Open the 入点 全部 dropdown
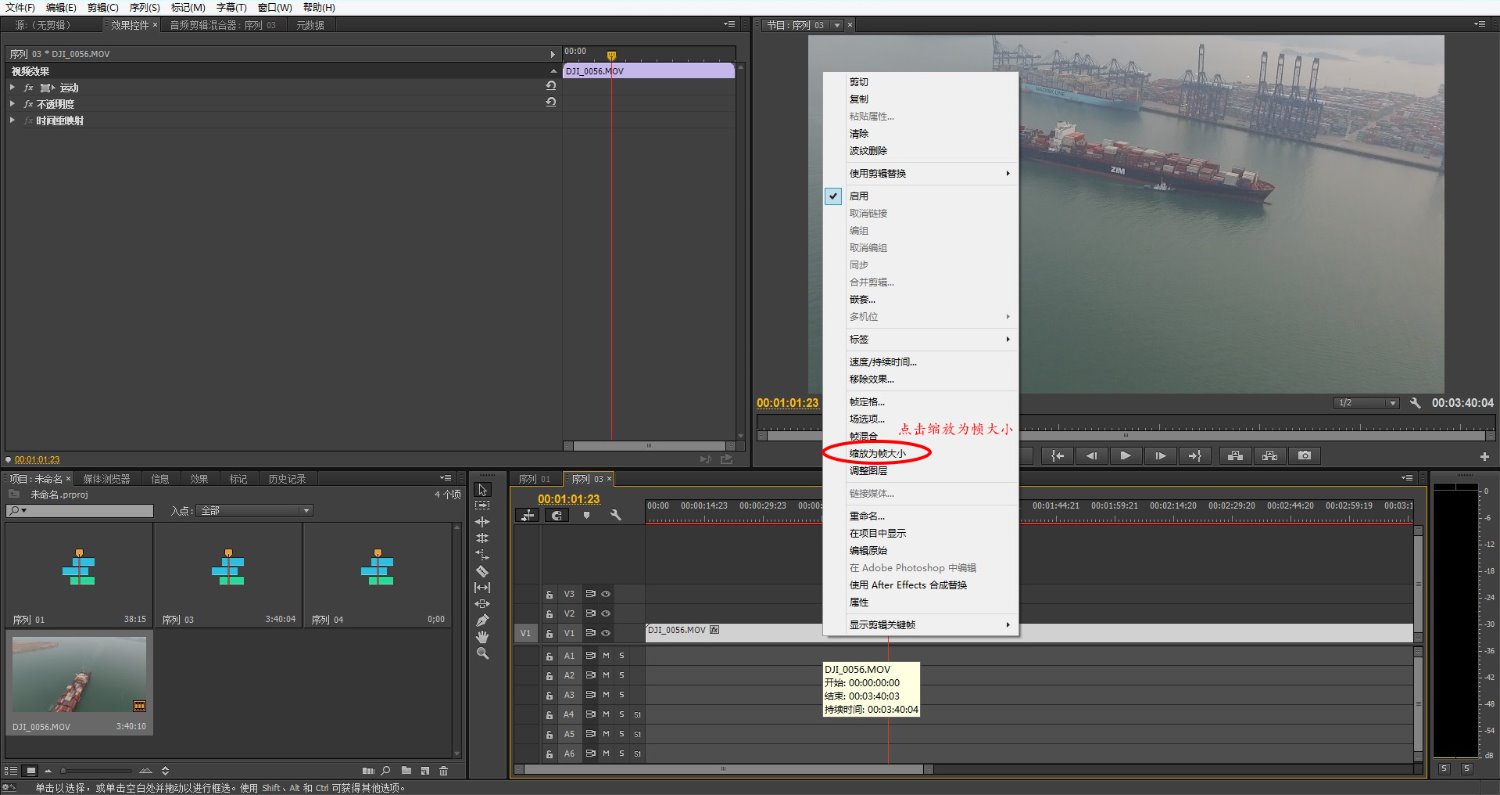The width and height of the screenshot is (1500, 795). 254,511
